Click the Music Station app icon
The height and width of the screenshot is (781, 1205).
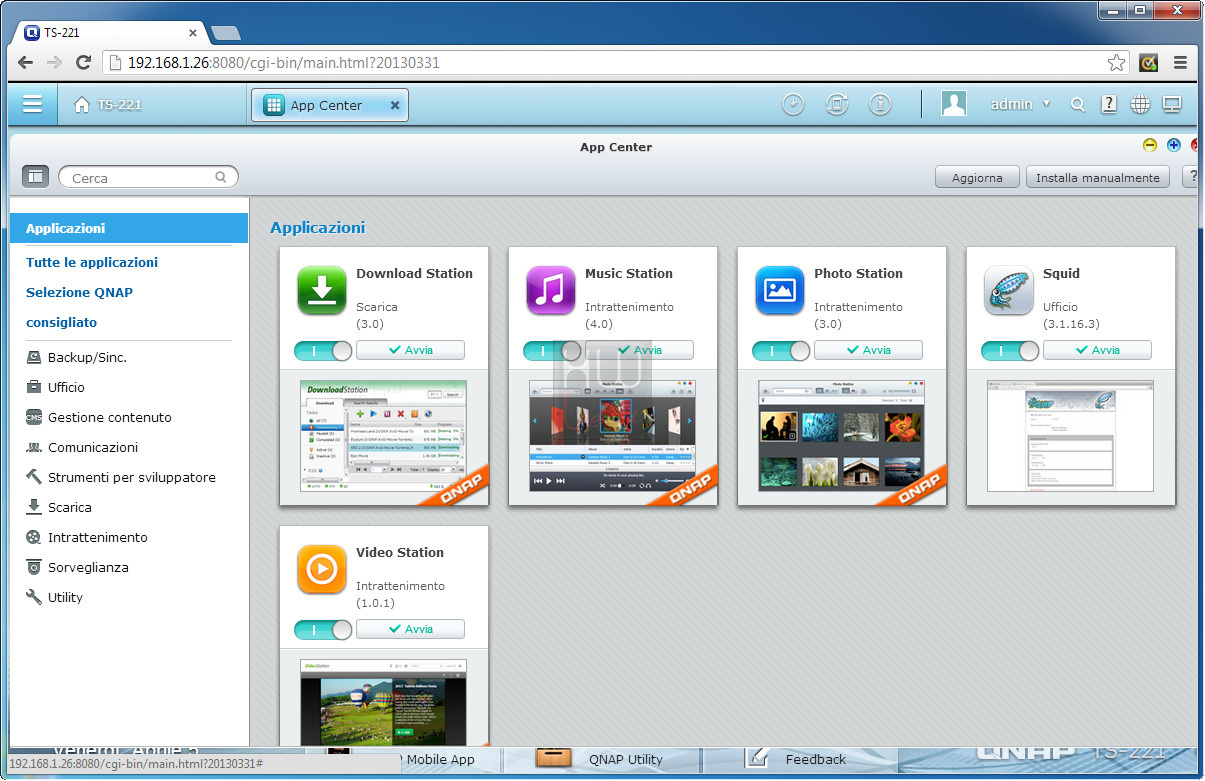click(551, 290)
